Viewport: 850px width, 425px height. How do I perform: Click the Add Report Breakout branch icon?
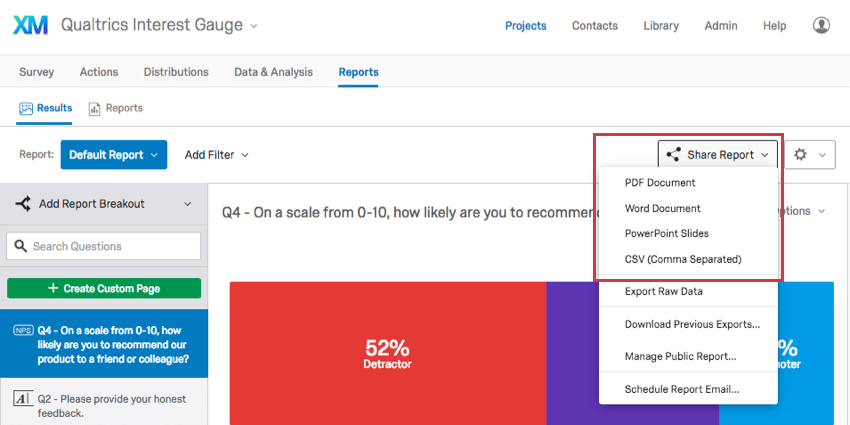coord(23,204)
